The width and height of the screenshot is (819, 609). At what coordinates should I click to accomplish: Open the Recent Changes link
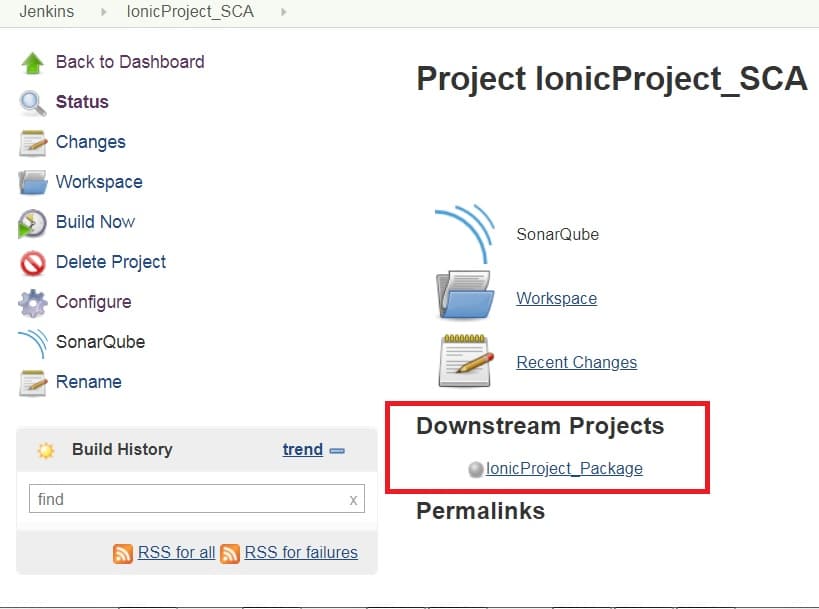point(577,362)
